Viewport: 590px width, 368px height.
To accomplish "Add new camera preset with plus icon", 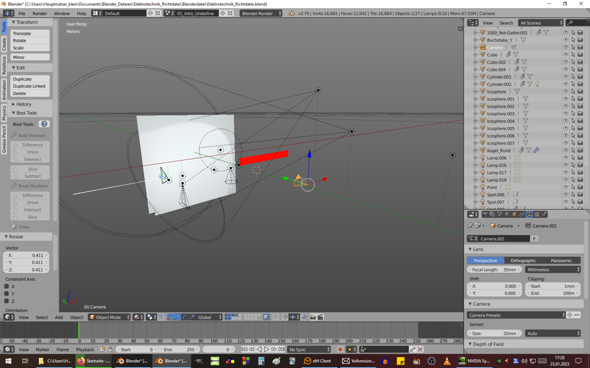I will (x=570, y=315).
